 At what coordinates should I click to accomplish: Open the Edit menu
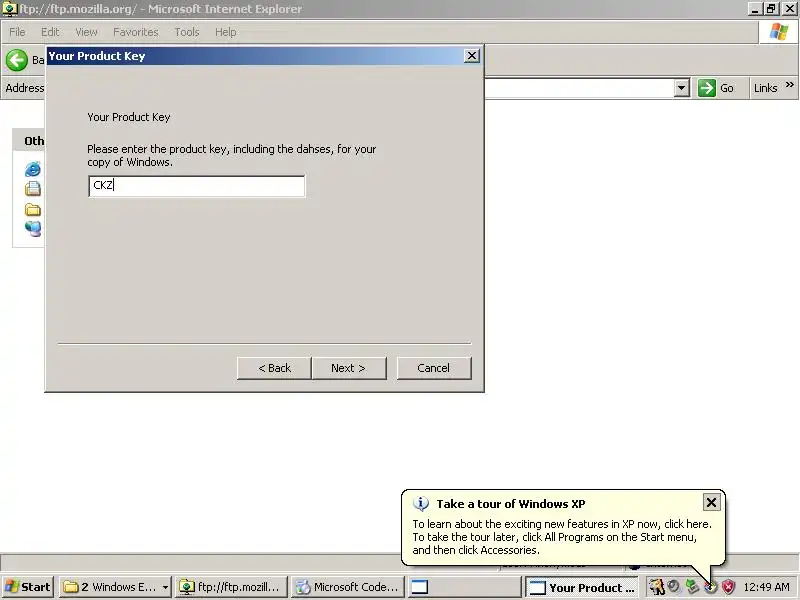point(50,32)
